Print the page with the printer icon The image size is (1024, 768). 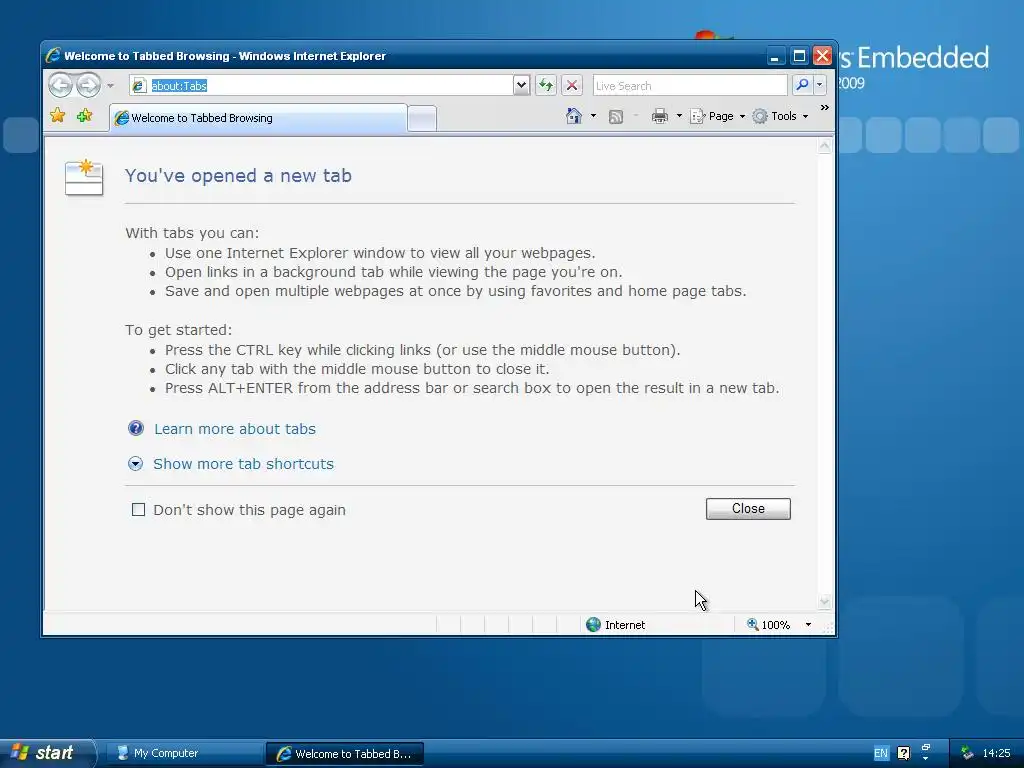coord(660,116)
